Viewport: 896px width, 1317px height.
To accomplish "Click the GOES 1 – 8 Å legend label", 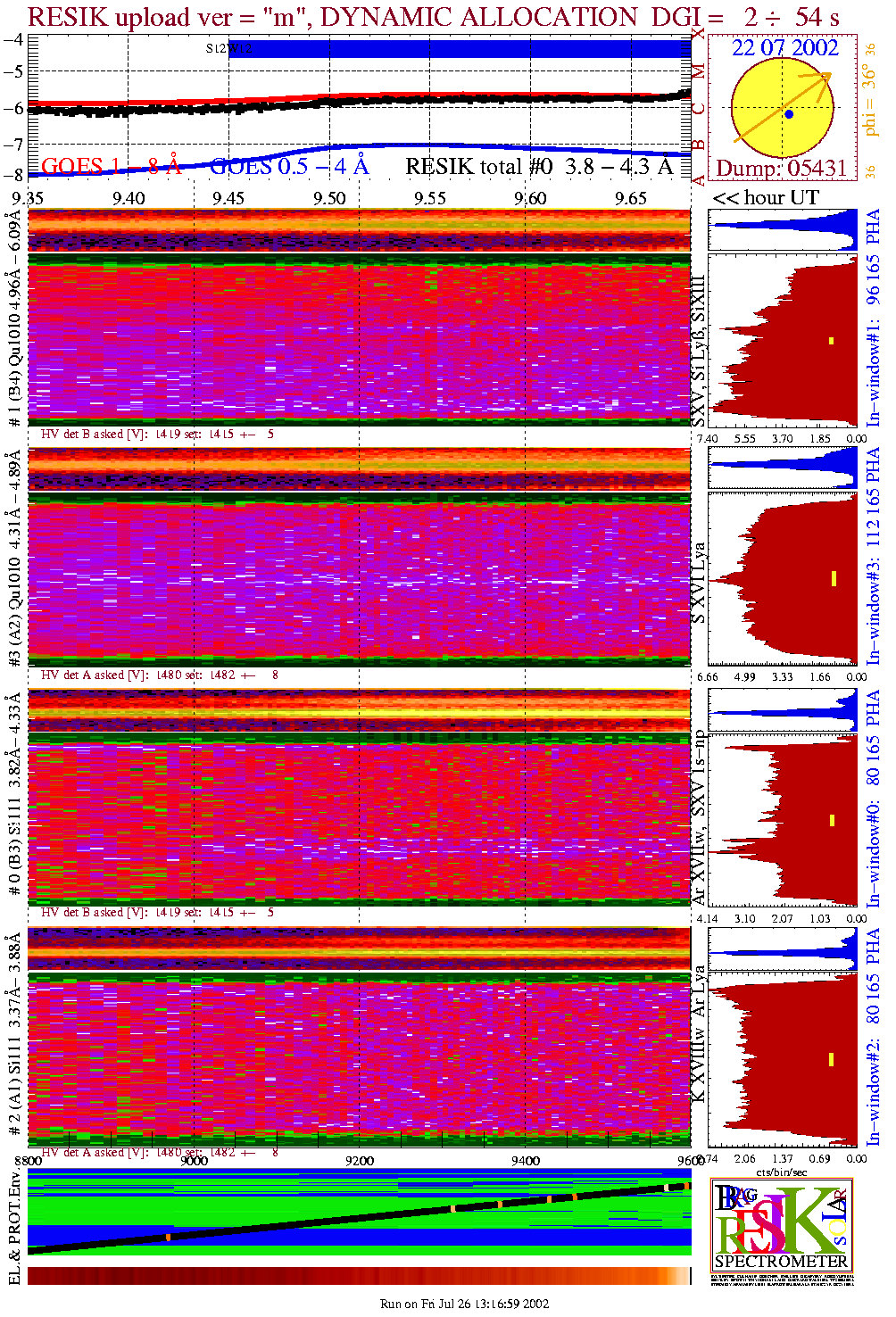I will pos(111,167).
